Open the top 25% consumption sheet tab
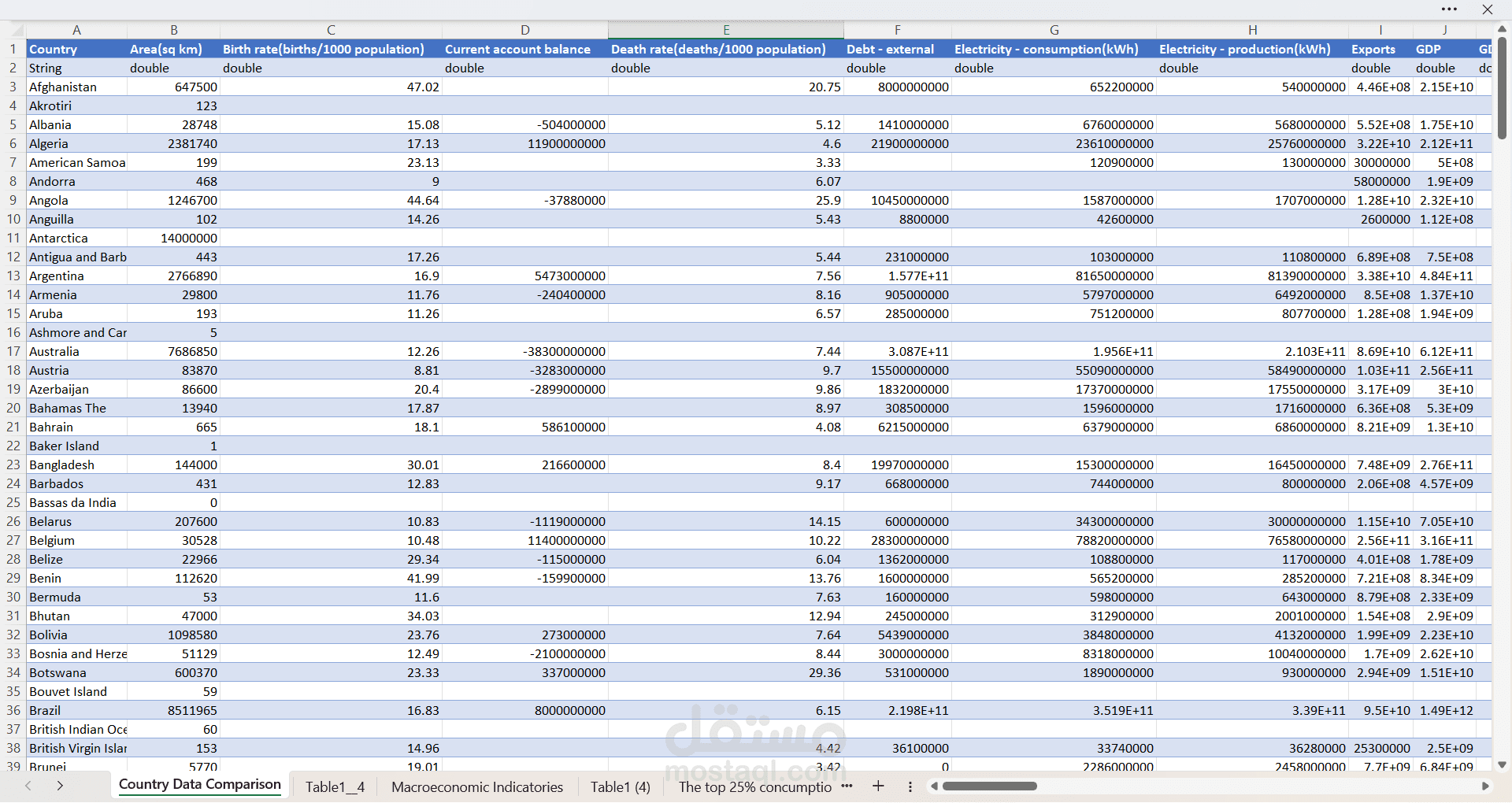1512x803 pixels. point(754,786)
